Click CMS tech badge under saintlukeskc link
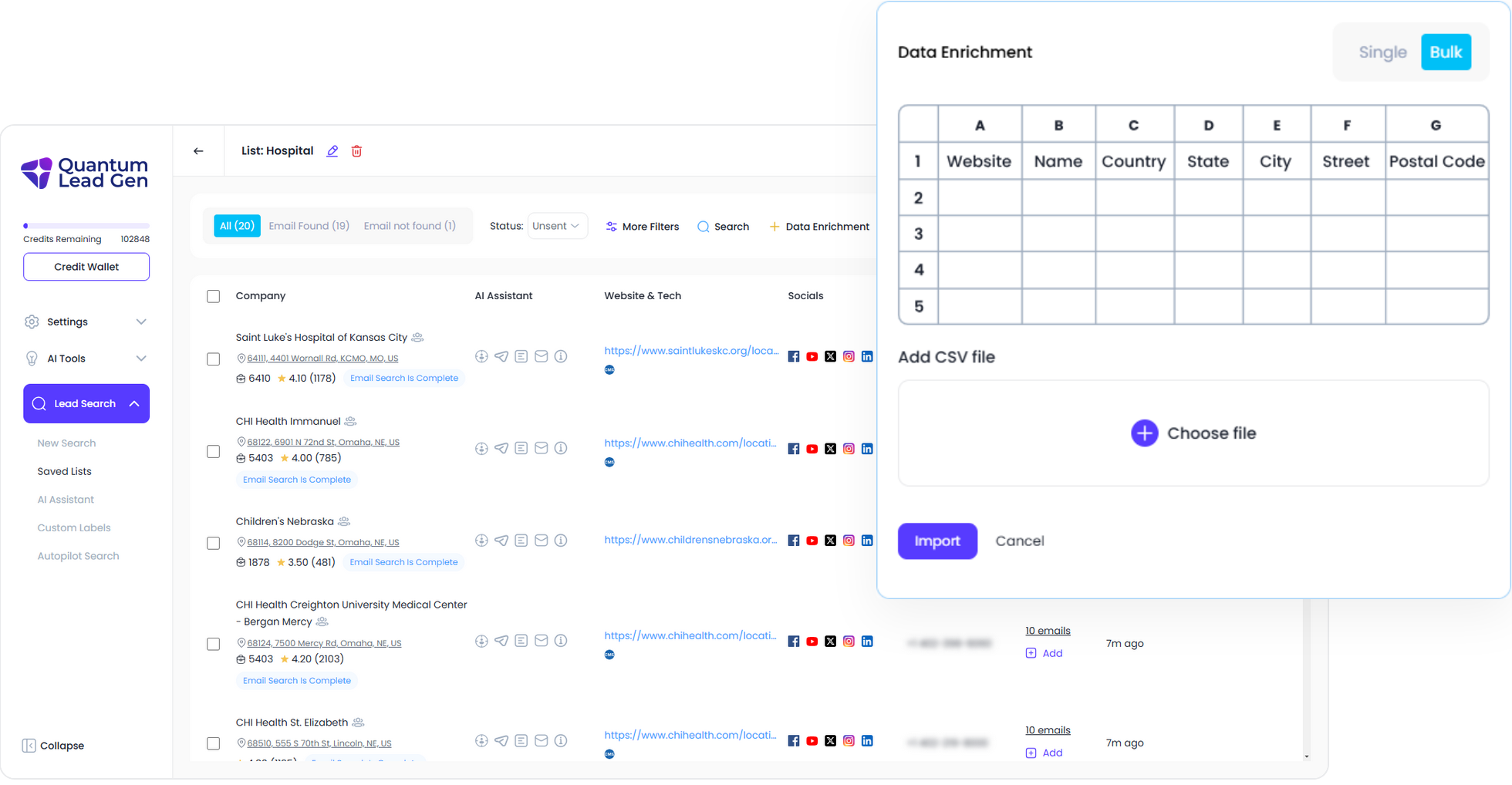This screenshot has width=1512, height=785. click(609, 370)
